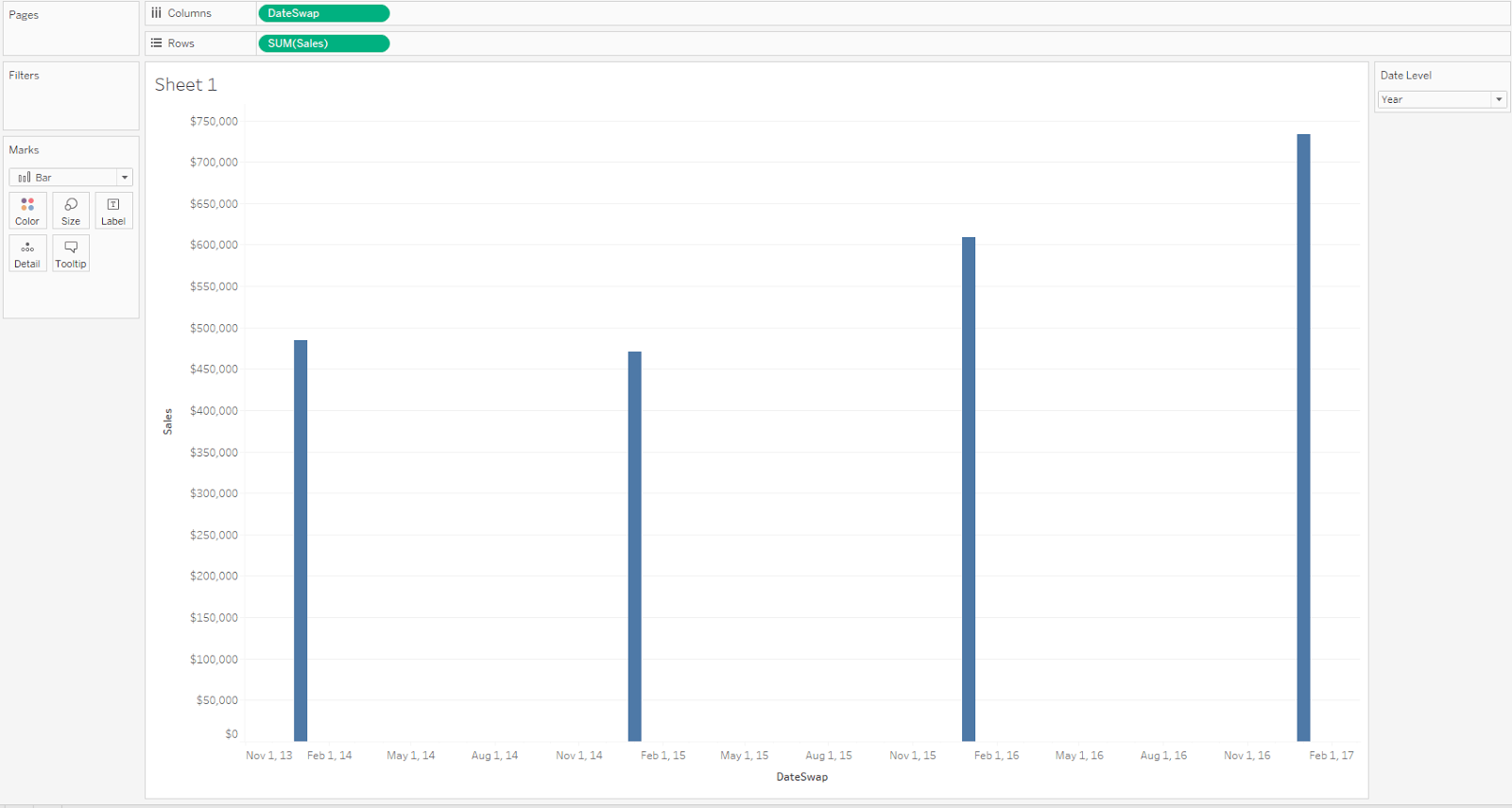Viewport: 1512px width, 808px height.
Task: Click the Columns shelf label
Action: 190,13
